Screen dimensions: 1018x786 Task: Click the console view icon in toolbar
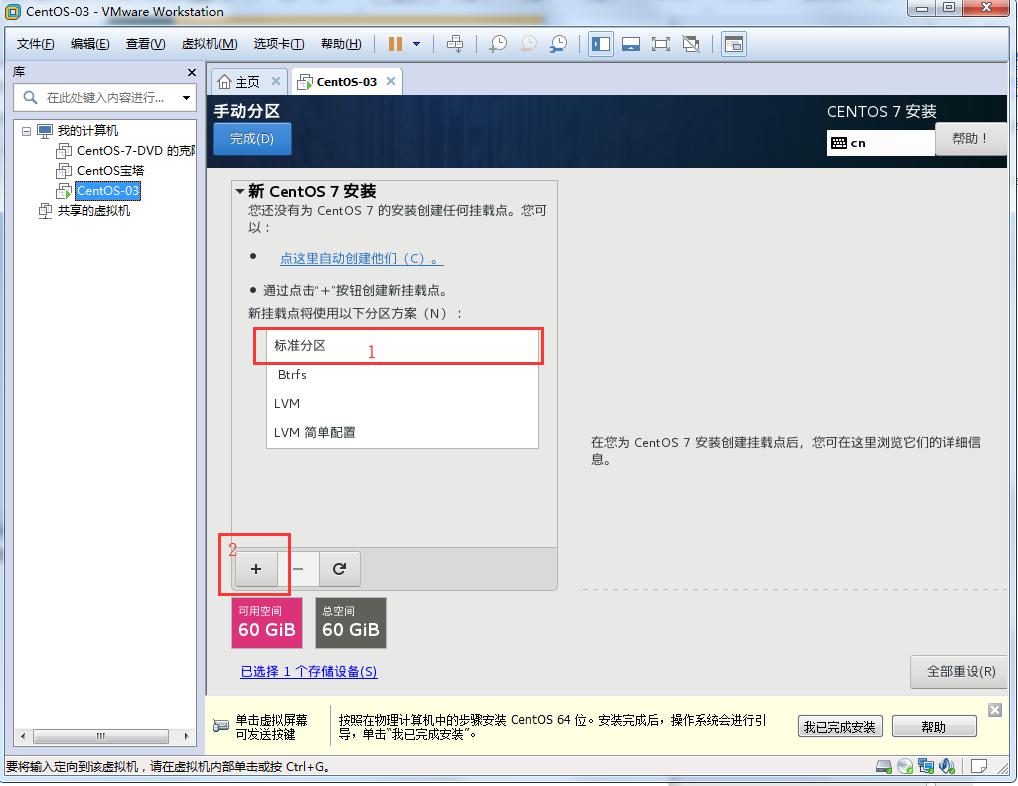pyautogui.click(x=734, y=44)
